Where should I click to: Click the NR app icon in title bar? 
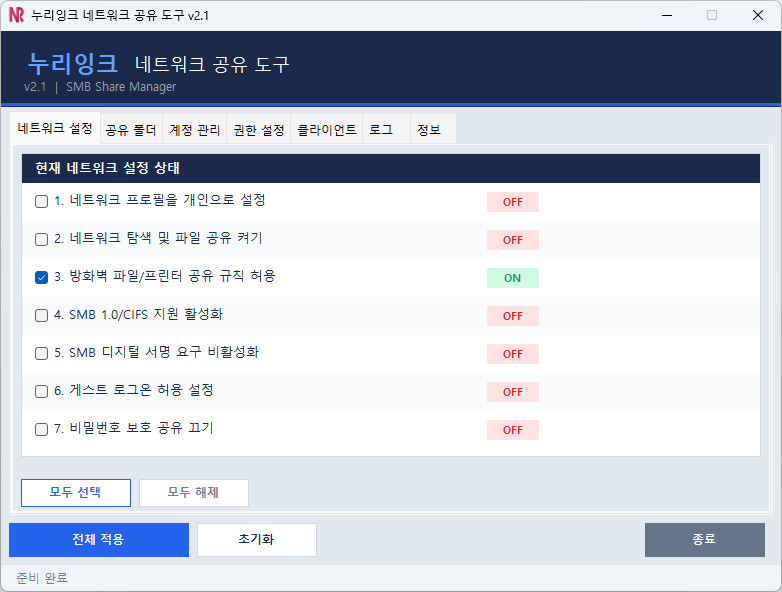[16, 15]
